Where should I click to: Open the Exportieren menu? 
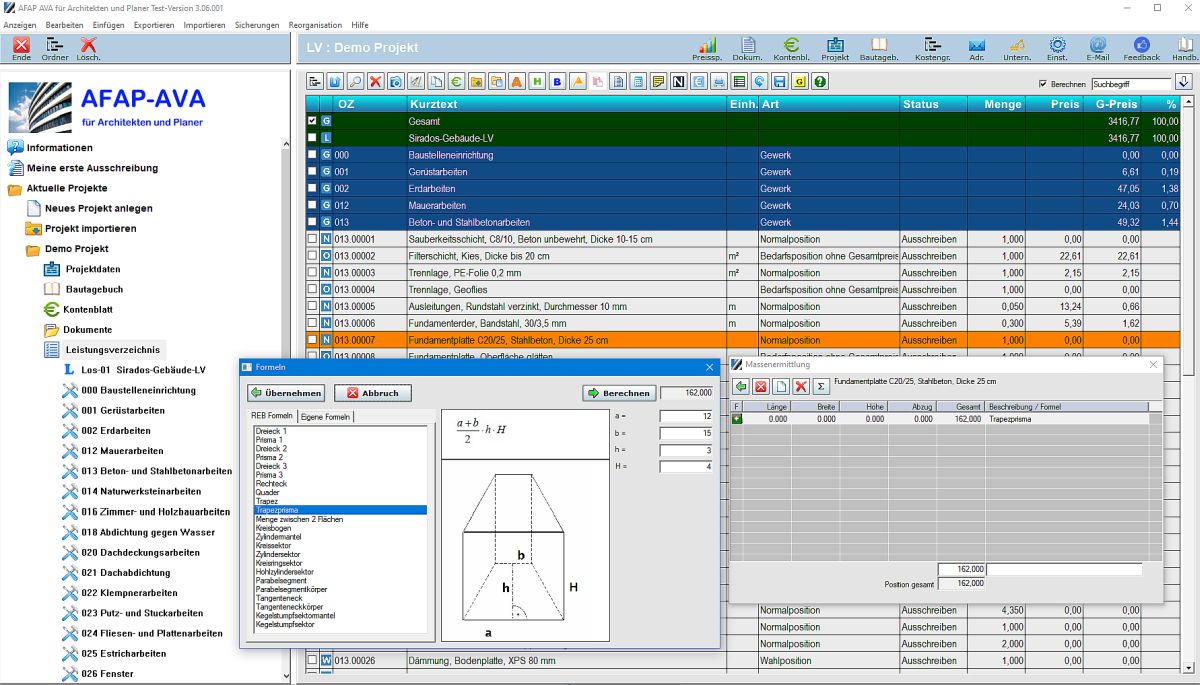(x=154, y=25)
